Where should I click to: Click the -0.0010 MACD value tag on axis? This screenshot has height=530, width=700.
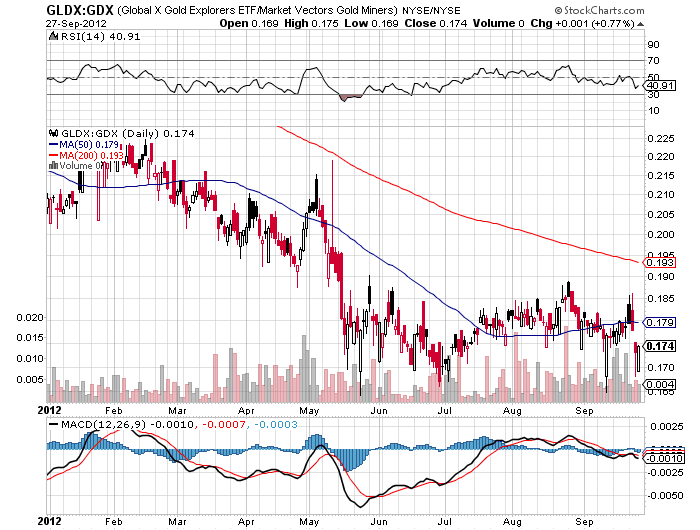663,458
